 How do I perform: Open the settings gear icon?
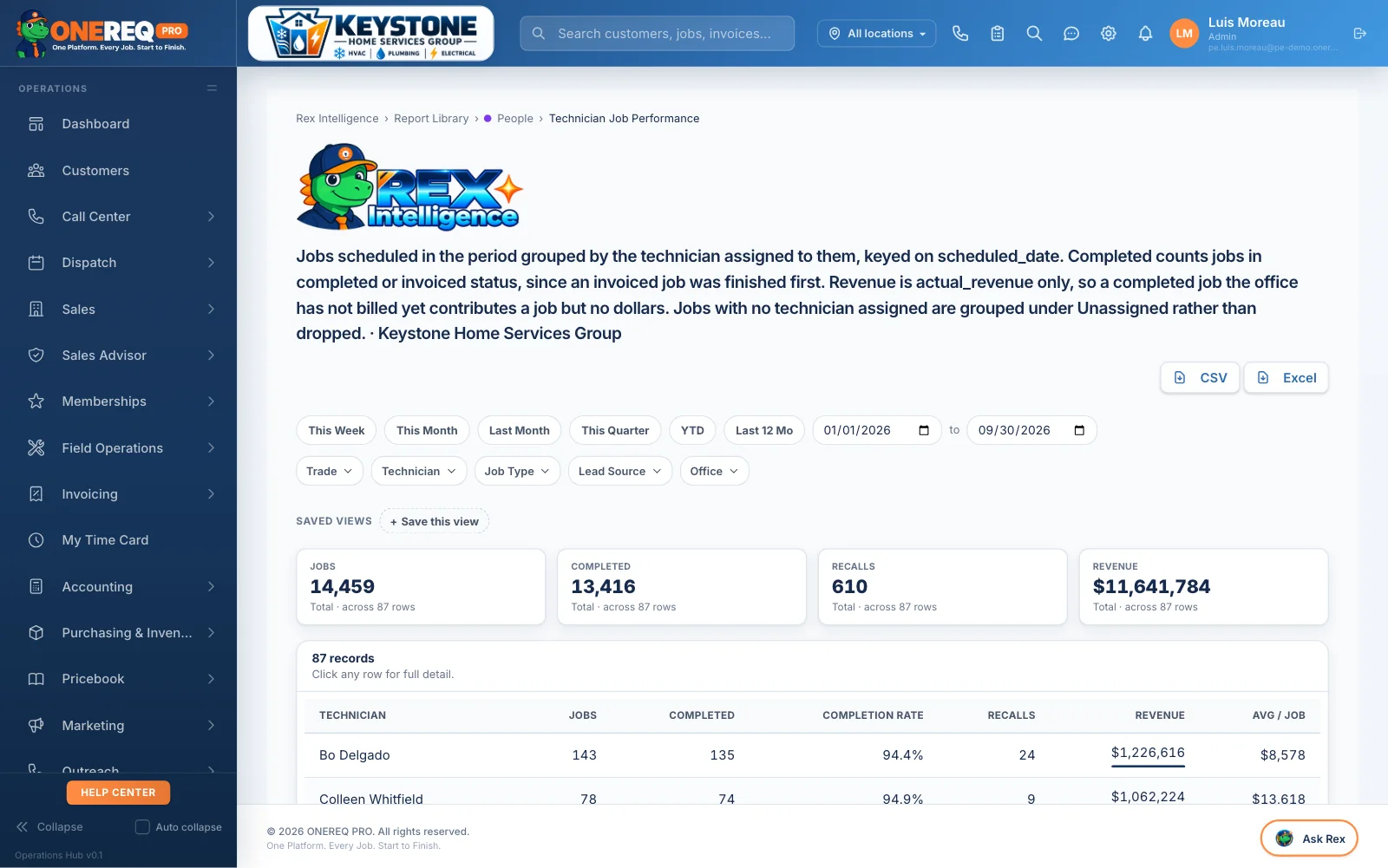[1109, 33]
